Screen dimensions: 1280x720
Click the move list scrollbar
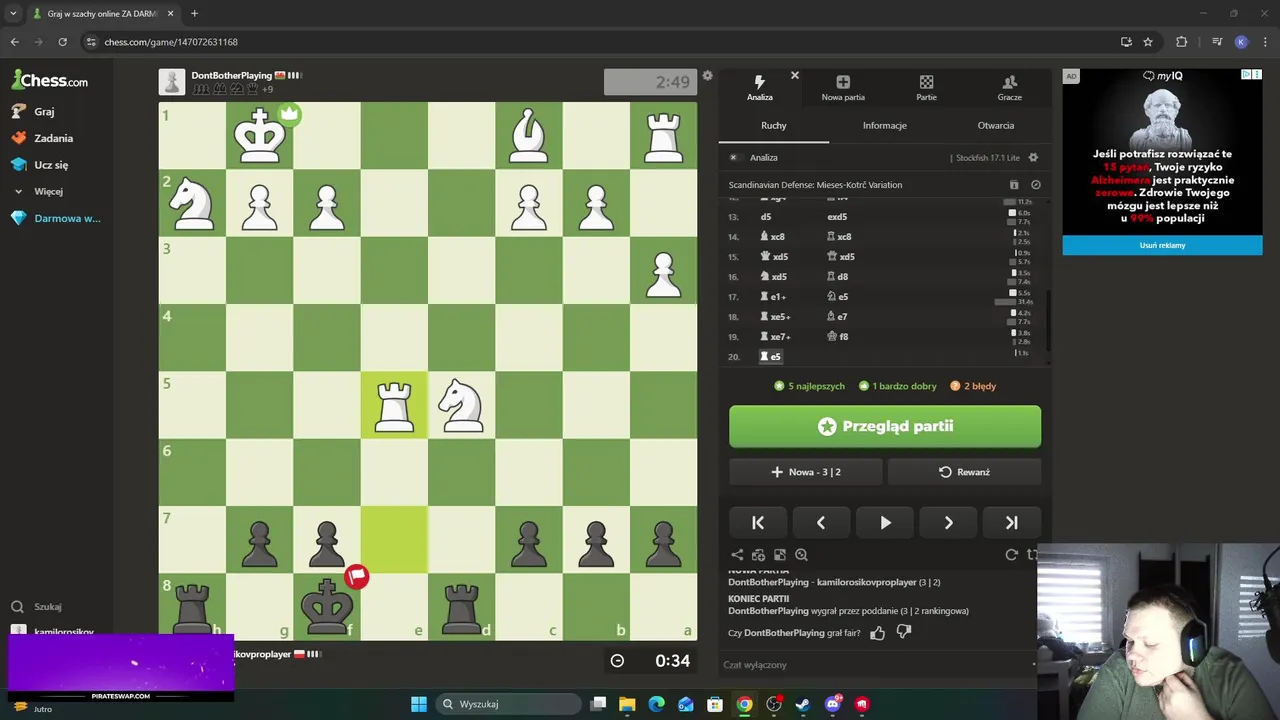click(x=1048, y=320)
